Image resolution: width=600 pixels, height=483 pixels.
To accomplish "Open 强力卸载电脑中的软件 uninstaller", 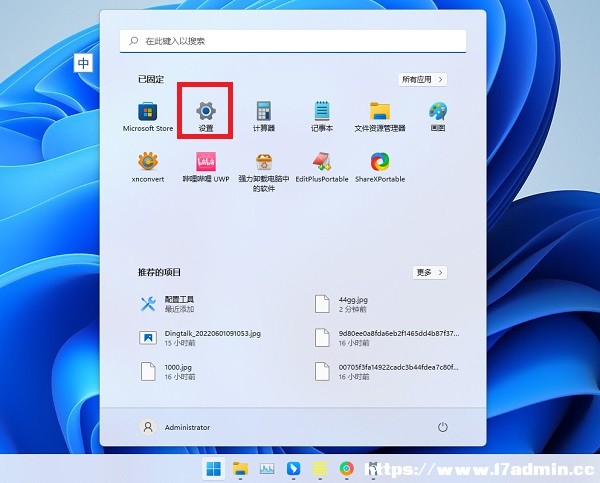I will [x=264, y=171].
